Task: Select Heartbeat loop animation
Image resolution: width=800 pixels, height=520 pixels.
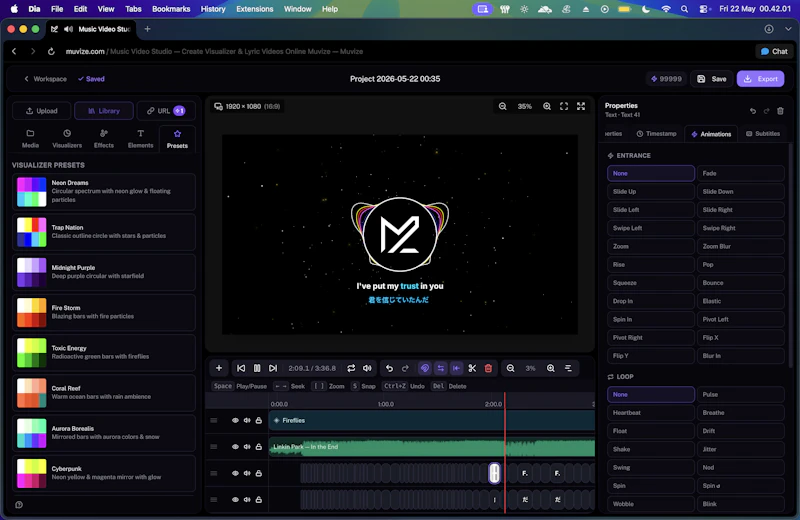Action: pyautogui.click(x=651, y=413)
